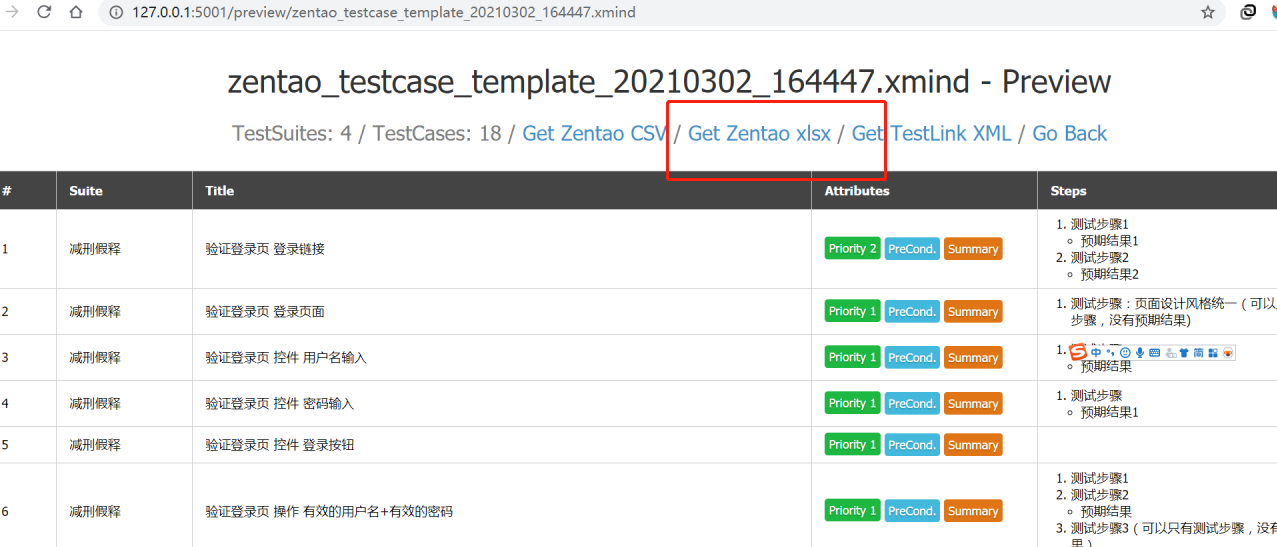Switch Chinese/English mode on the IME bar
The image size is (1277, 547).
tap(1096, 352)
